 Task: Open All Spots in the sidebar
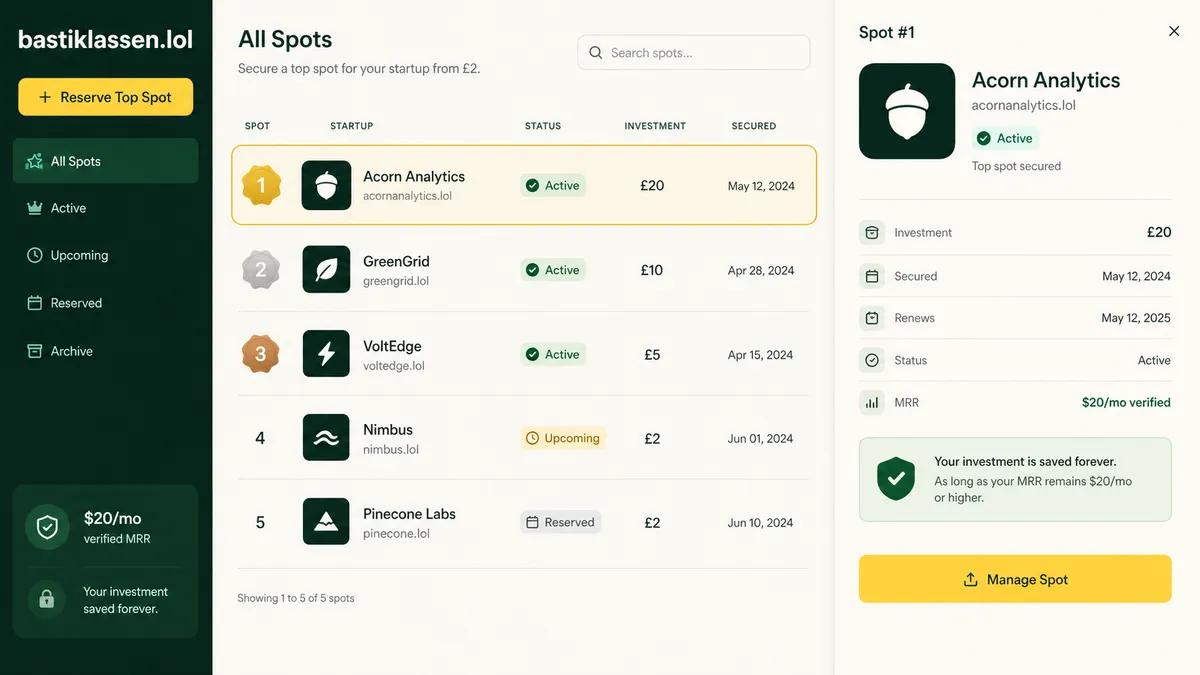coord(105,161)
